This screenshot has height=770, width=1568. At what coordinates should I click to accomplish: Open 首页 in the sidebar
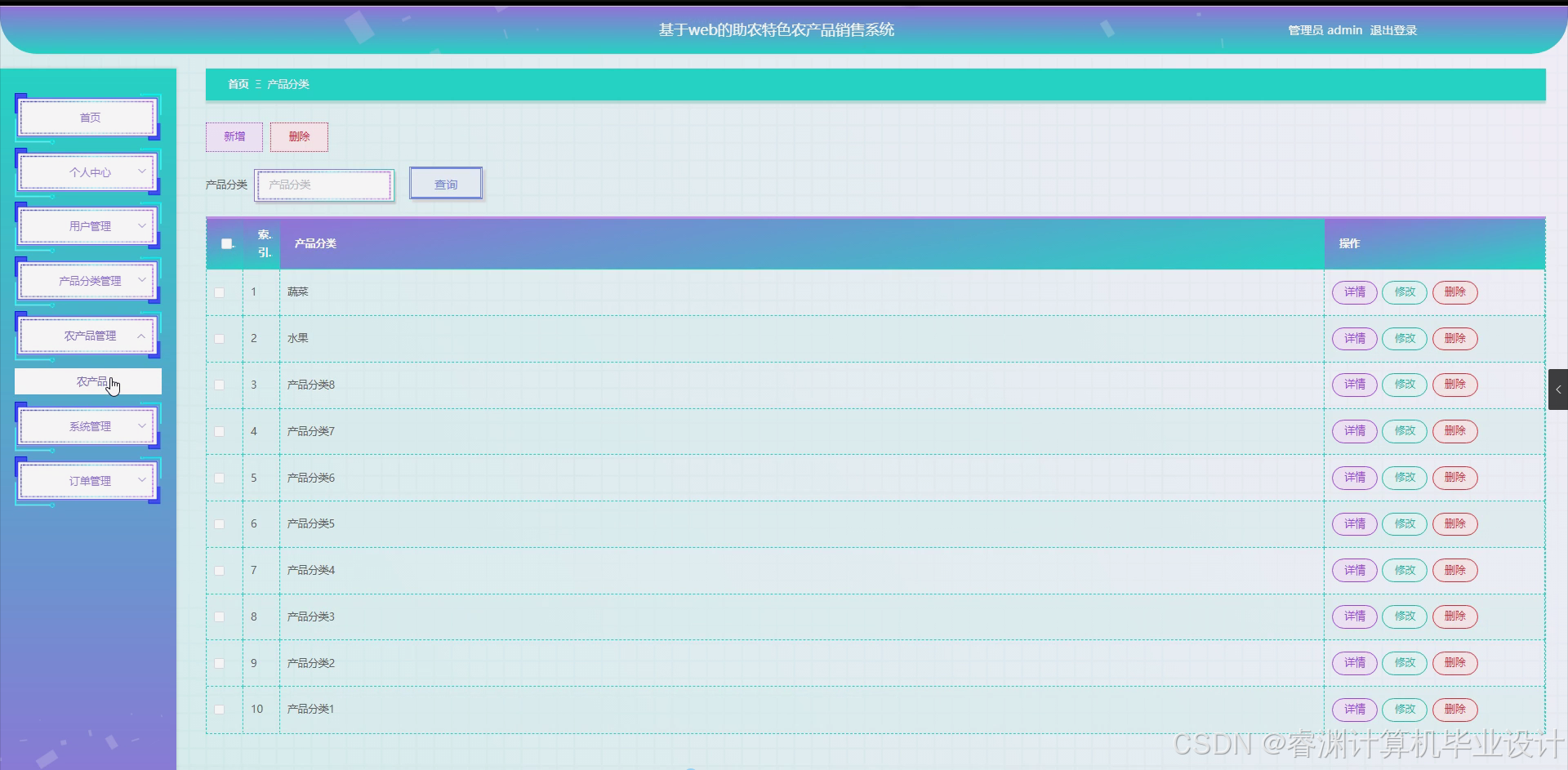88,118
